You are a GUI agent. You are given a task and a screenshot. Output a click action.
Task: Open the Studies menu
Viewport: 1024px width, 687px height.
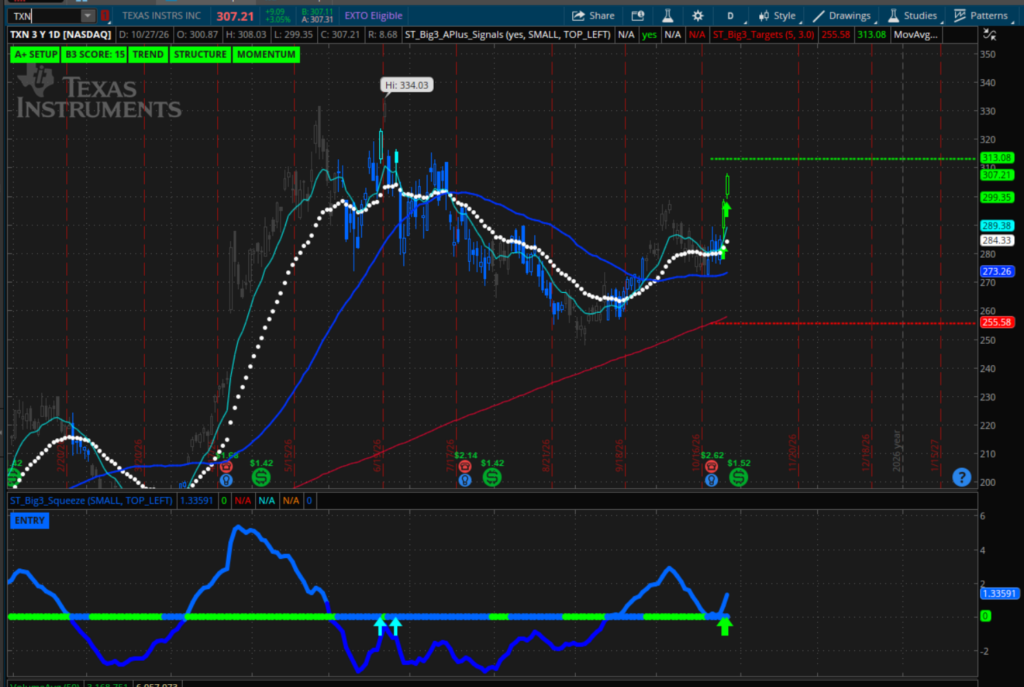click(x=913, y=16)
